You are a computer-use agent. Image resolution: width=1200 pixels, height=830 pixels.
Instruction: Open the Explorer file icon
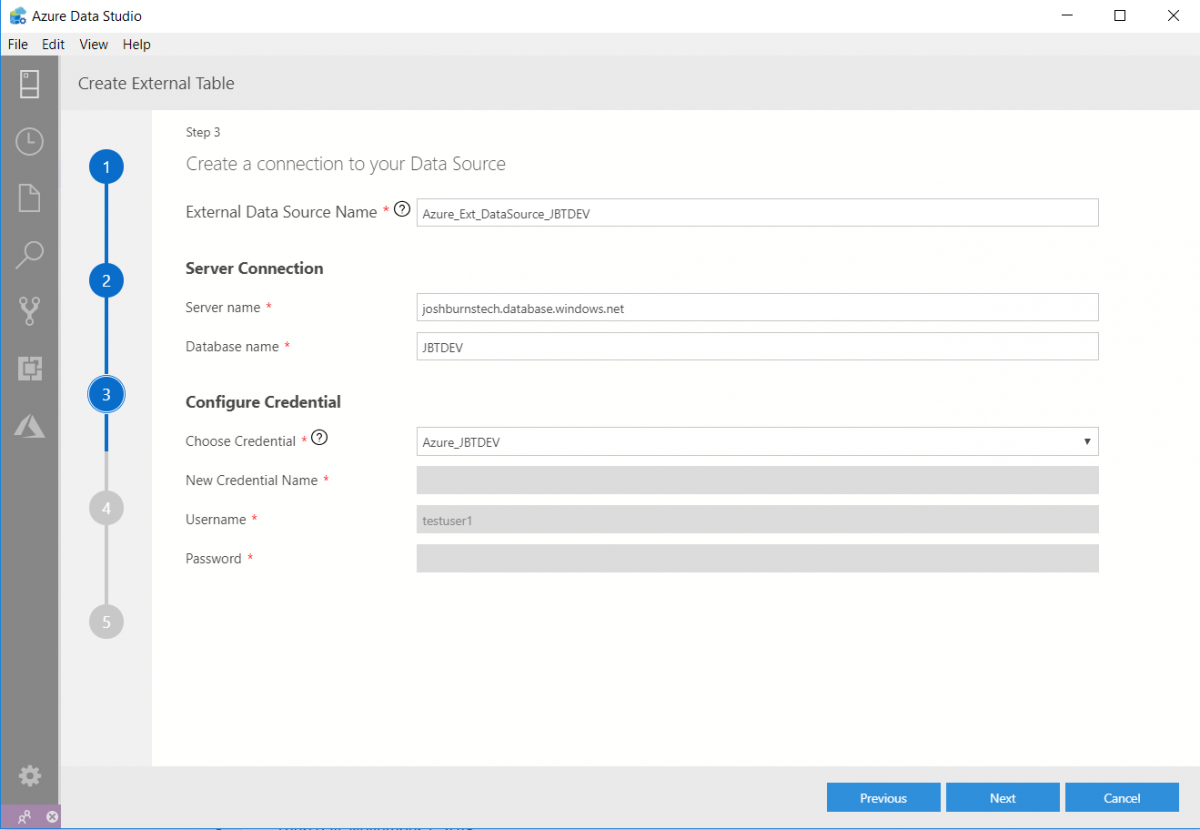pos(29,198)
